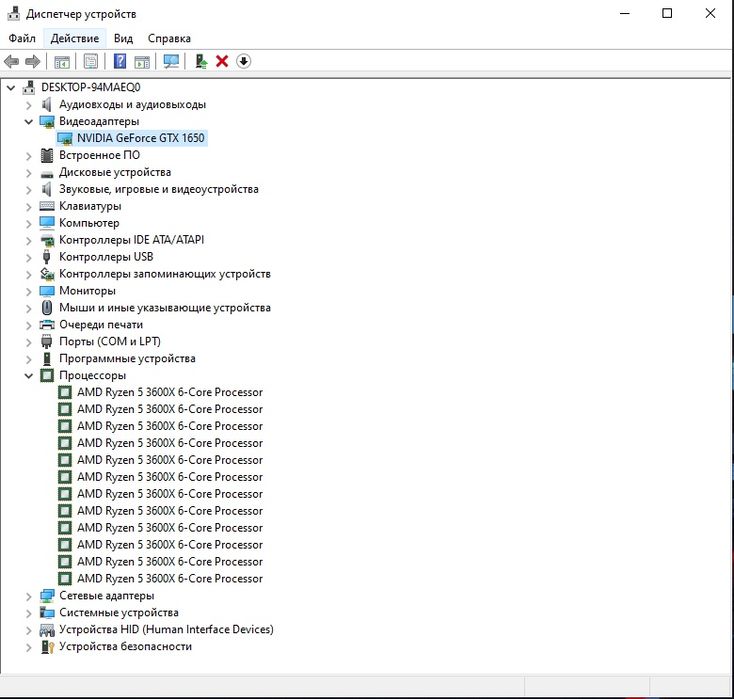
Task: Click the icon beside NVIDIA GeForce GTX 1650
Action: pyautogui.click(x=65, y=139)
